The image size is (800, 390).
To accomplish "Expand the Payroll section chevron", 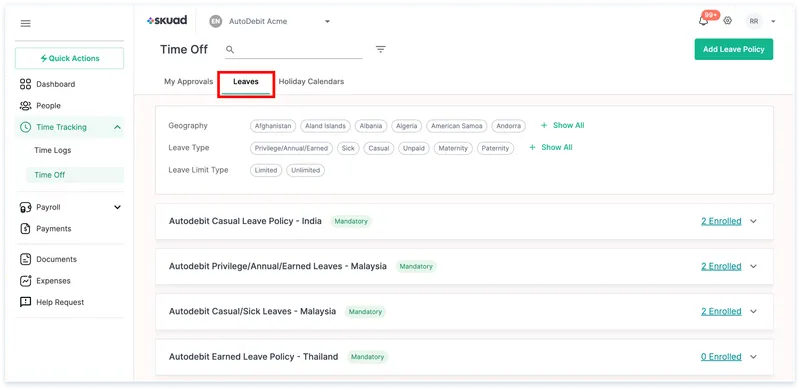I will click(117, 207).
